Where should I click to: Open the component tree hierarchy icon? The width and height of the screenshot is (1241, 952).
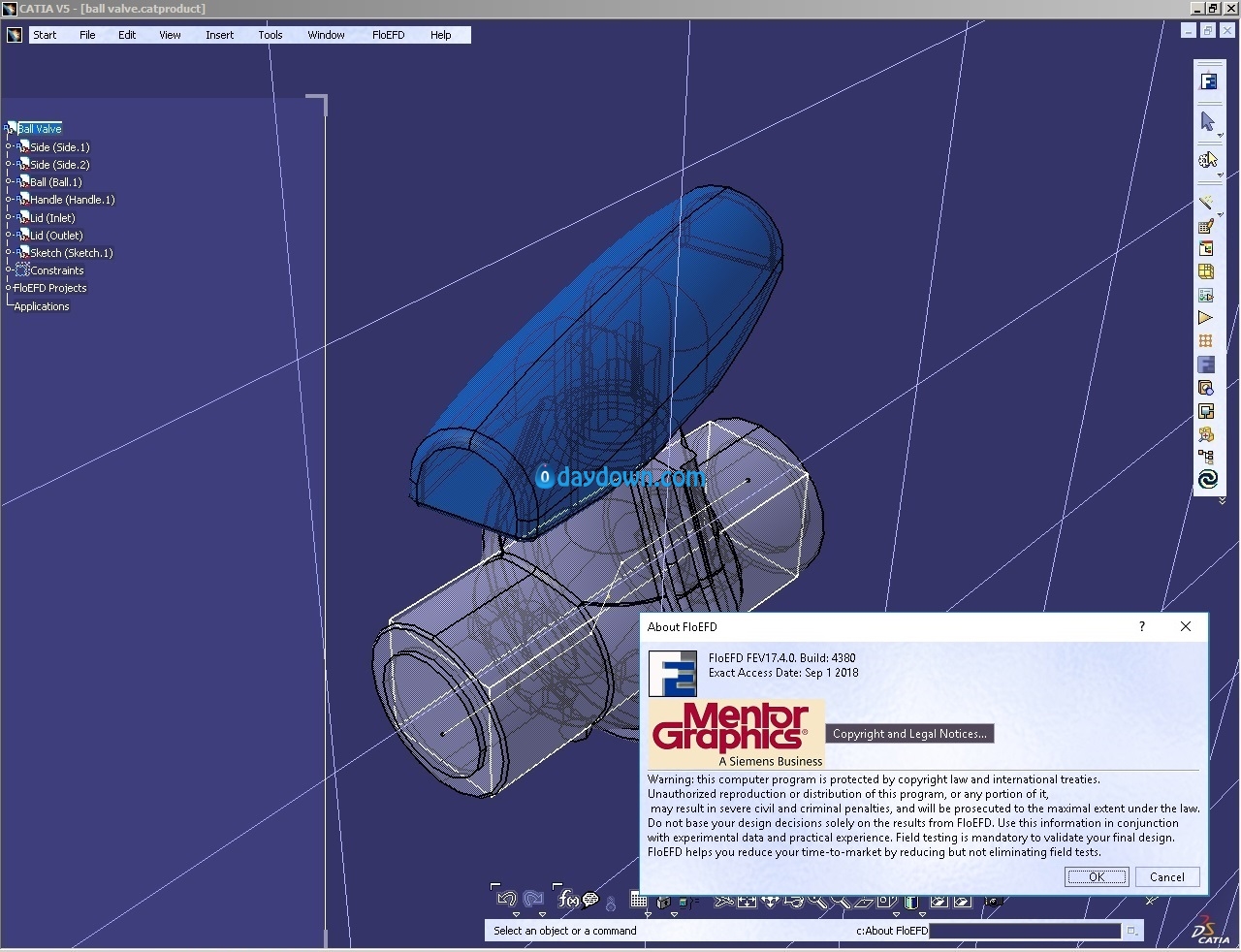[x=1206, y=457]
